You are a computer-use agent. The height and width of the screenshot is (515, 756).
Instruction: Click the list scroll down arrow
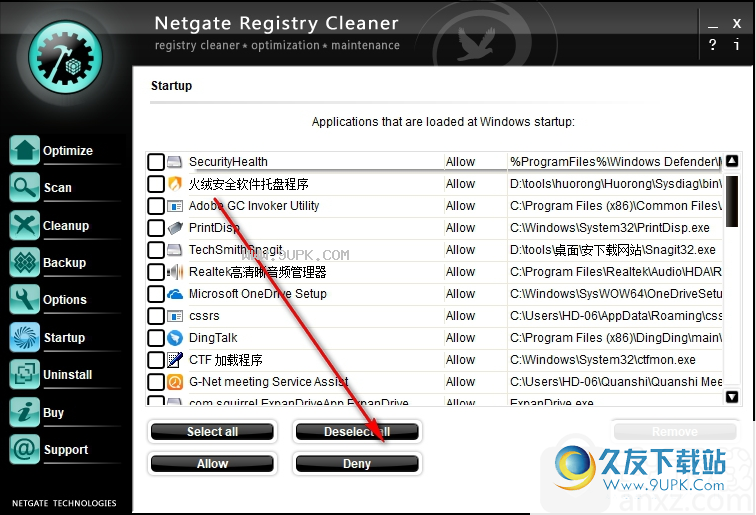(x=732, y=397)
